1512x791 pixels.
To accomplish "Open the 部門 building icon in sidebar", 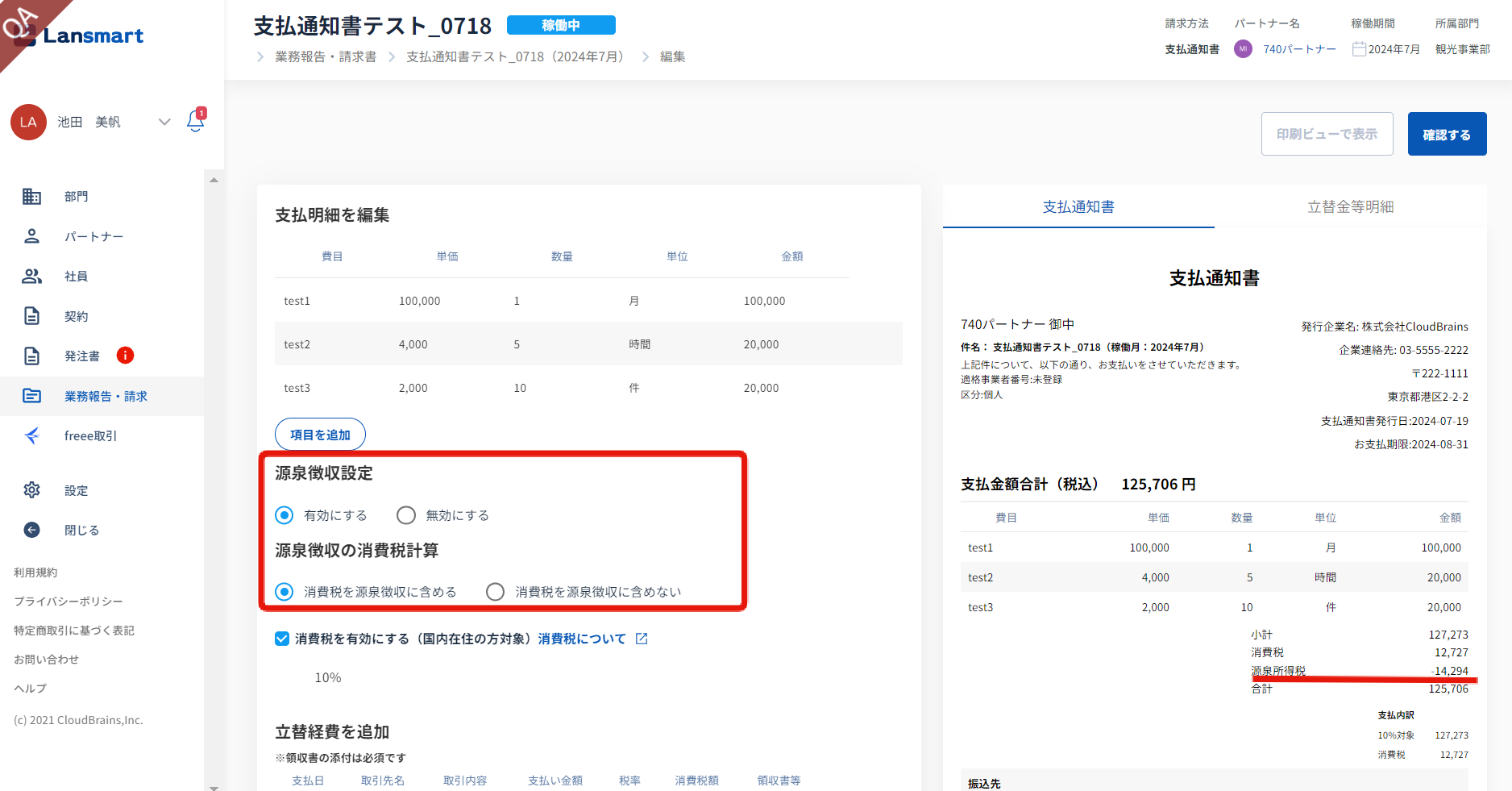I will coord(31,196).
